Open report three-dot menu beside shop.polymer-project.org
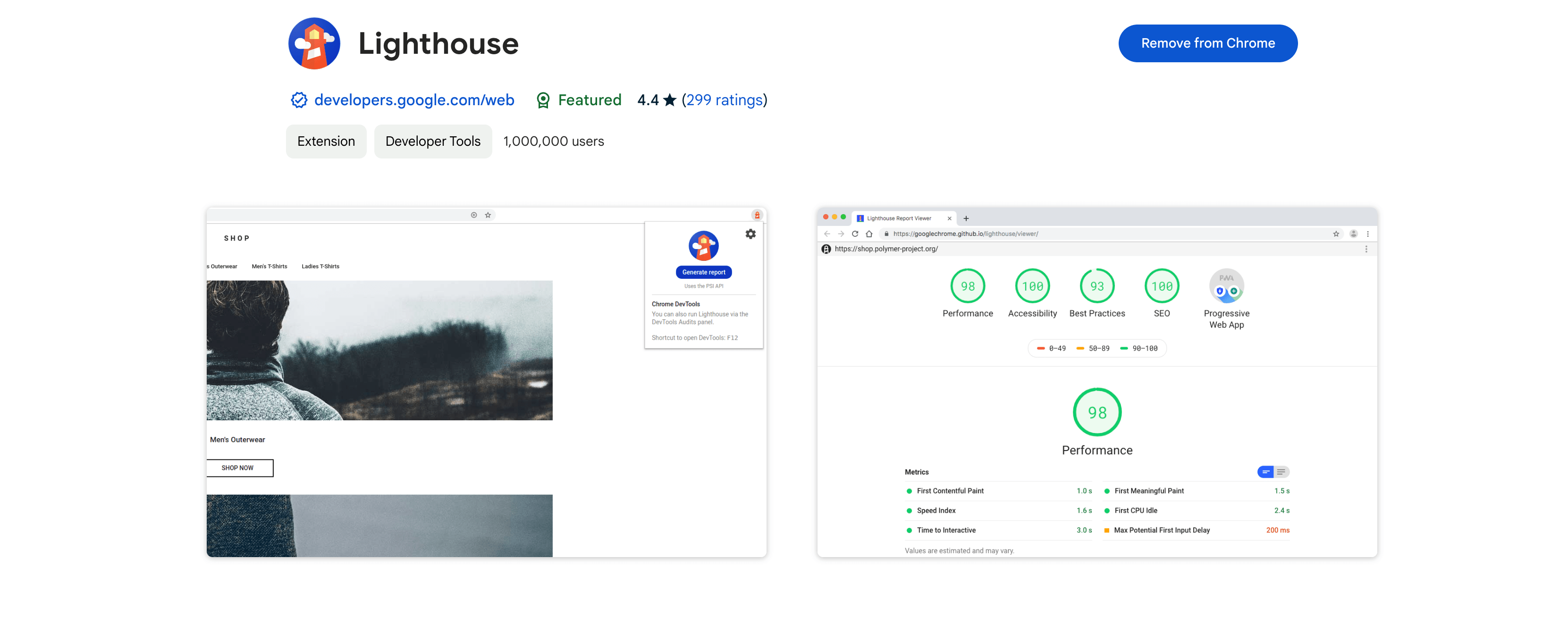1568x617 pixels. click(1366, 249)
